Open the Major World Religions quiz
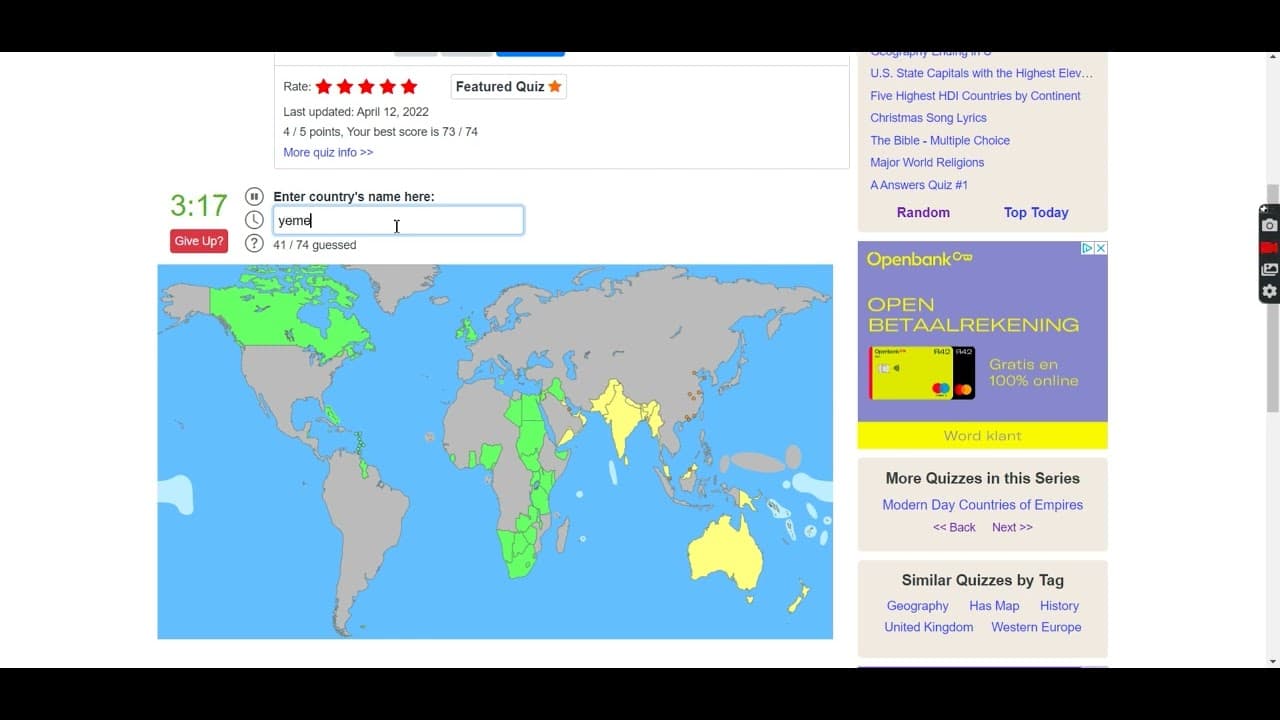Image resolution: width=1280 pixels, height=720 pixels. [x=927, y=163]
